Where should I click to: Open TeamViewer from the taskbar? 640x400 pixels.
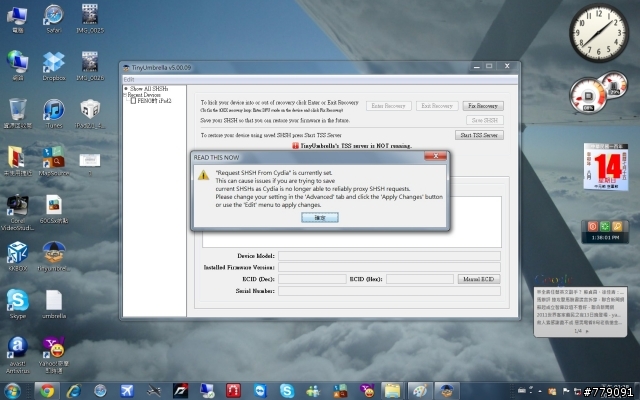260,391
